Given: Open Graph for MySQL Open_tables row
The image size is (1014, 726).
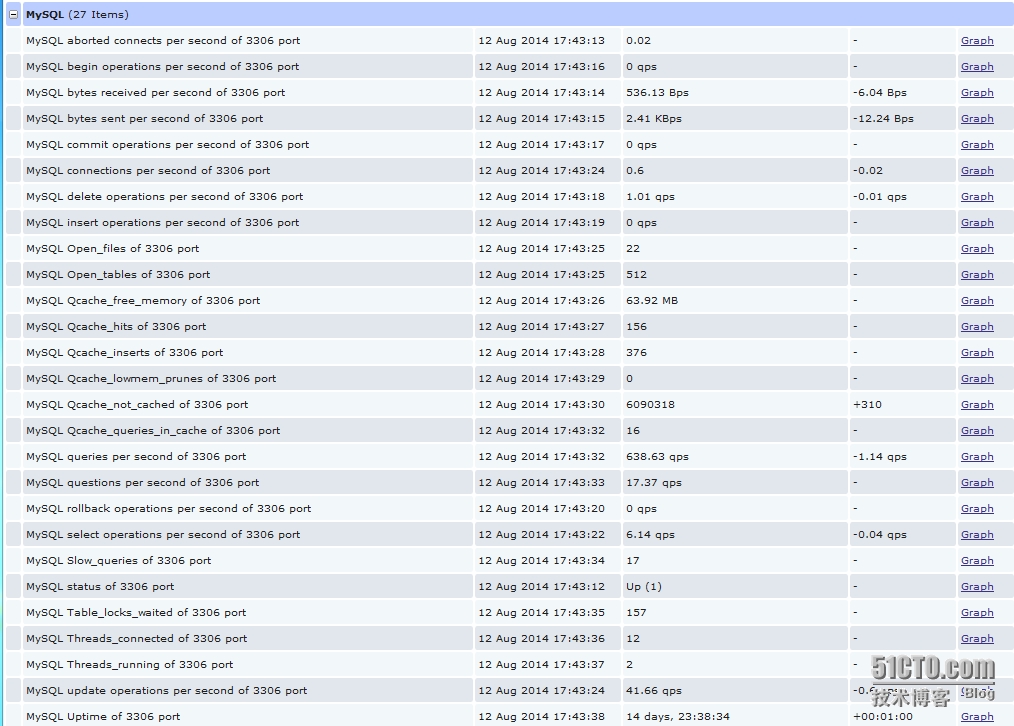Looking at the screenshot, I should (976, 274).
